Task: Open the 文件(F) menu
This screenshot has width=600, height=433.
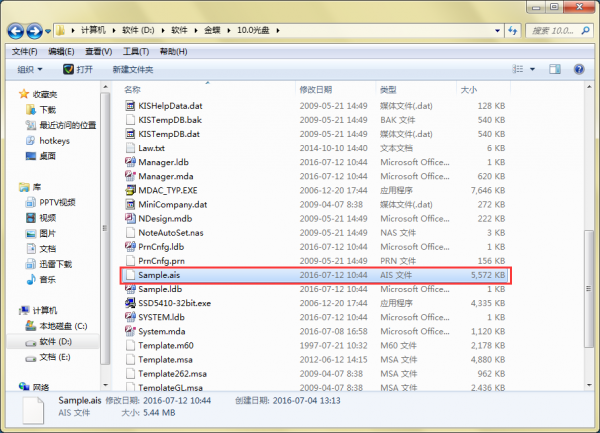Action: [x=24, y=51]
